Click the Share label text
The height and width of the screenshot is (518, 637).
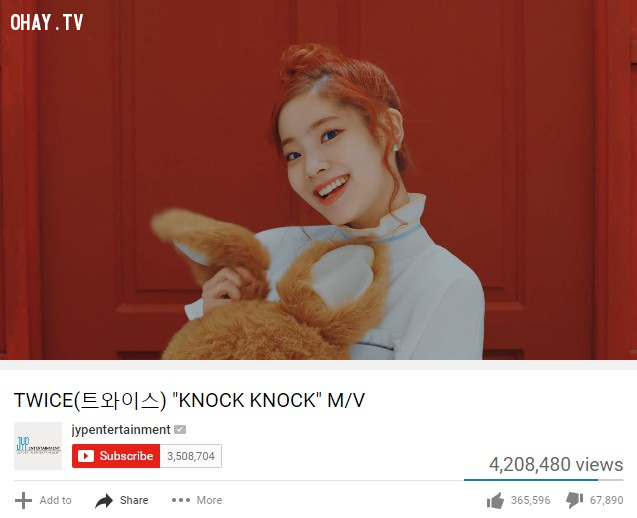pos(134,500)
